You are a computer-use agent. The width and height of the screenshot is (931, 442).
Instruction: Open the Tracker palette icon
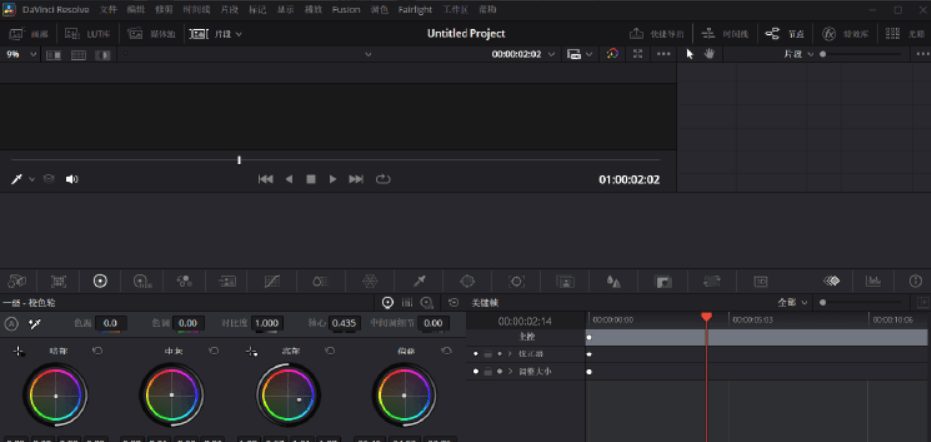tap(516, 281)
